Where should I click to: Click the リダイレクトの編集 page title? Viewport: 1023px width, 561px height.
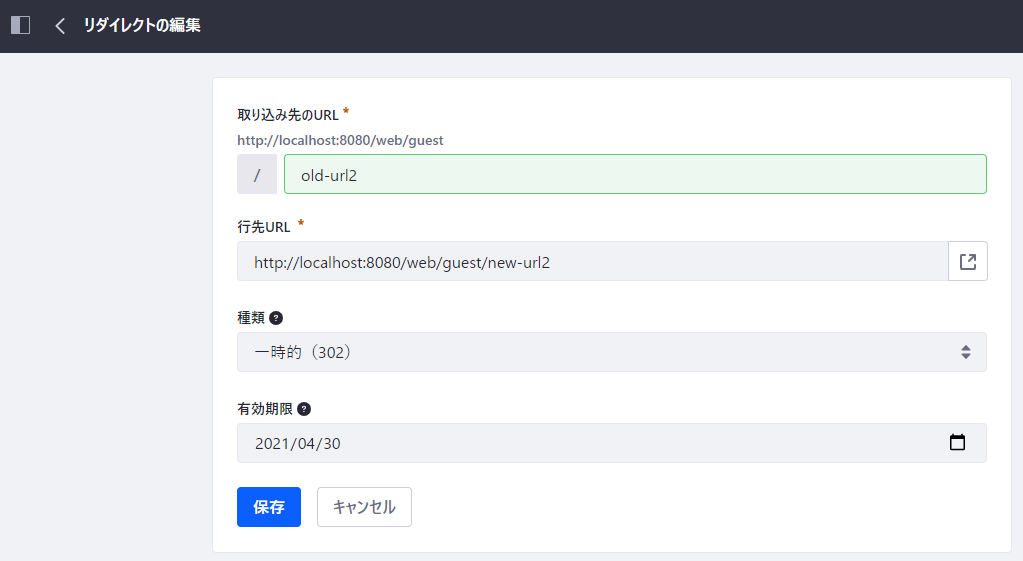[x=142, y=26]
